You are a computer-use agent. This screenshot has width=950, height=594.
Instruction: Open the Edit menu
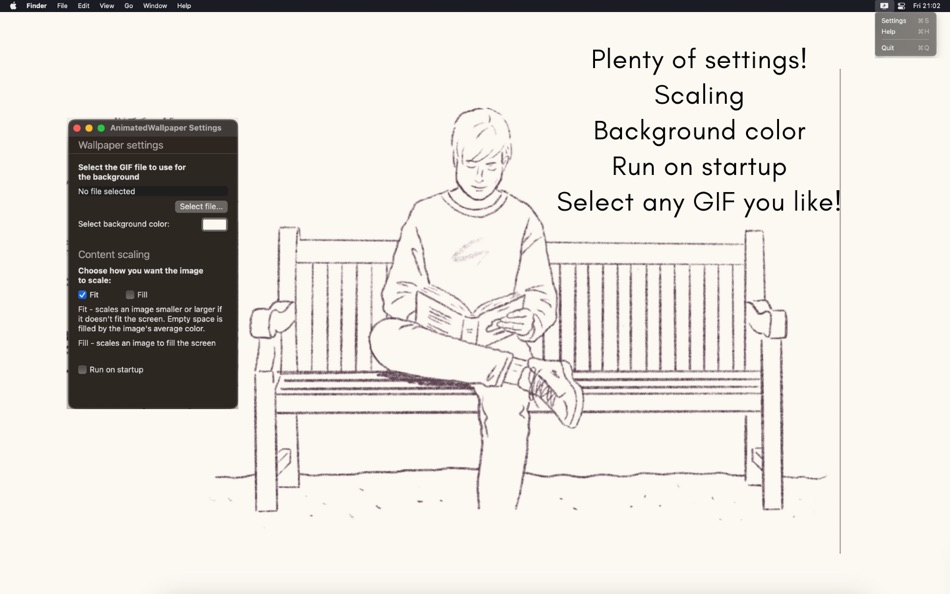coord(84,5)
